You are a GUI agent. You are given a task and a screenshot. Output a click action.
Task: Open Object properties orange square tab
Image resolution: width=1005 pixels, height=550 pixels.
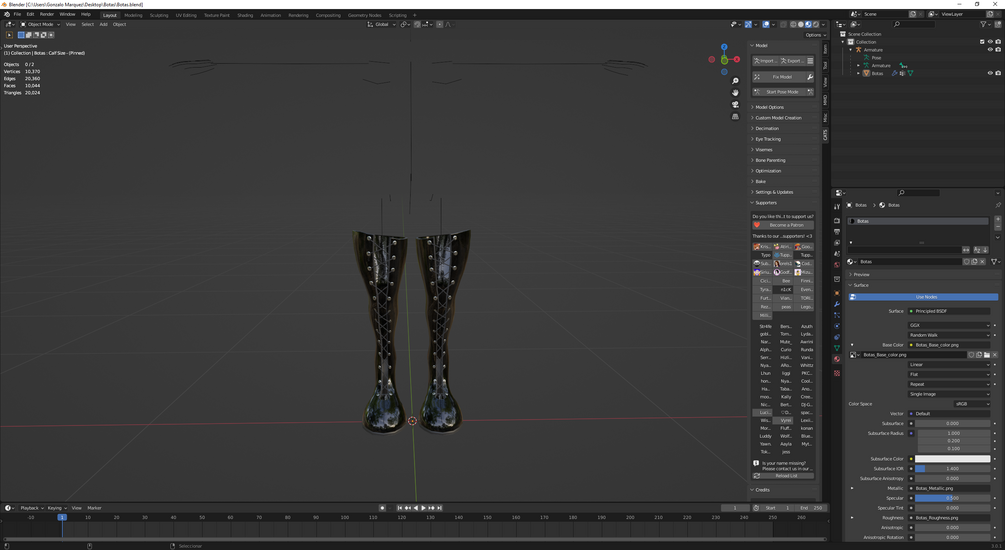pyautogui.click(x=836, y=293)
